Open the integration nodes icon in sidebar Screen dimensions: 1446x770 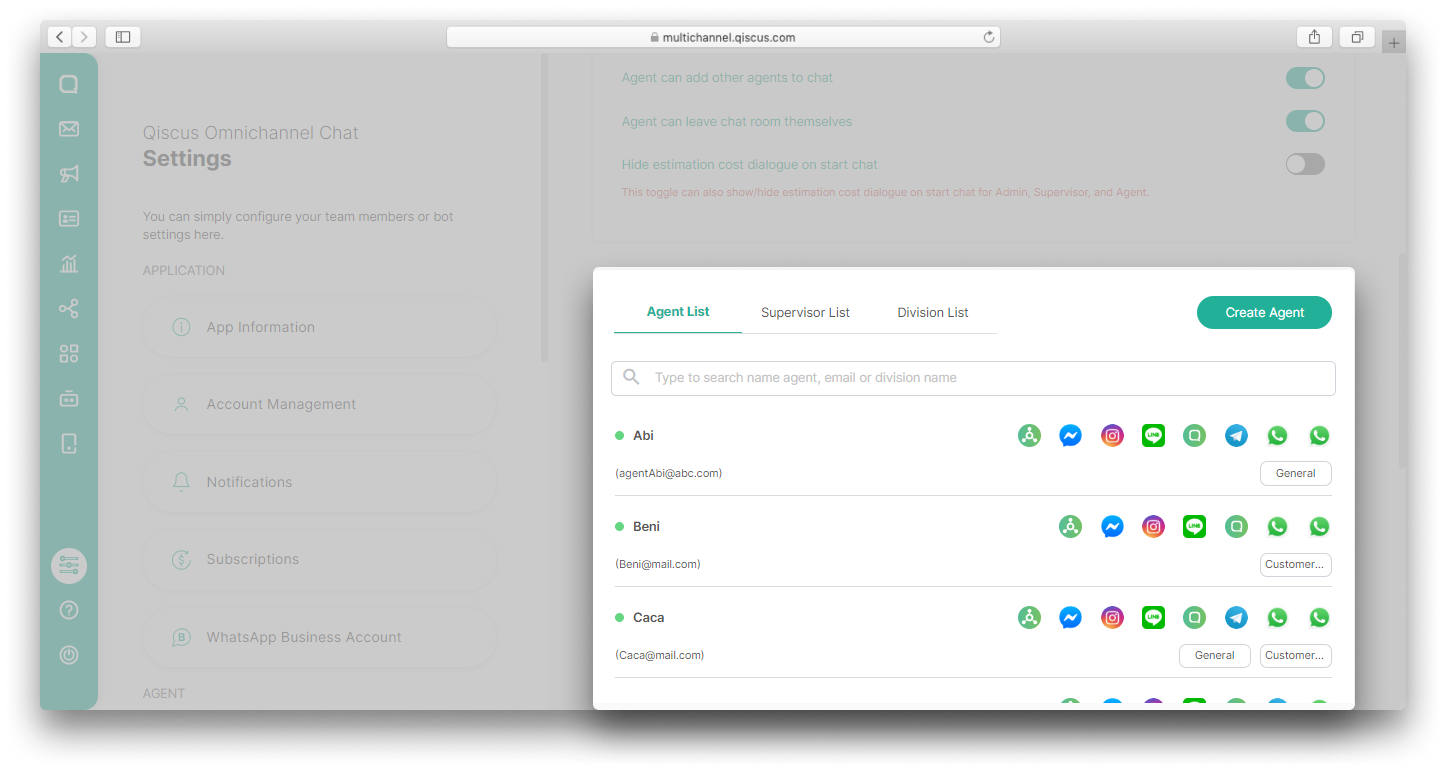point(69,309)
